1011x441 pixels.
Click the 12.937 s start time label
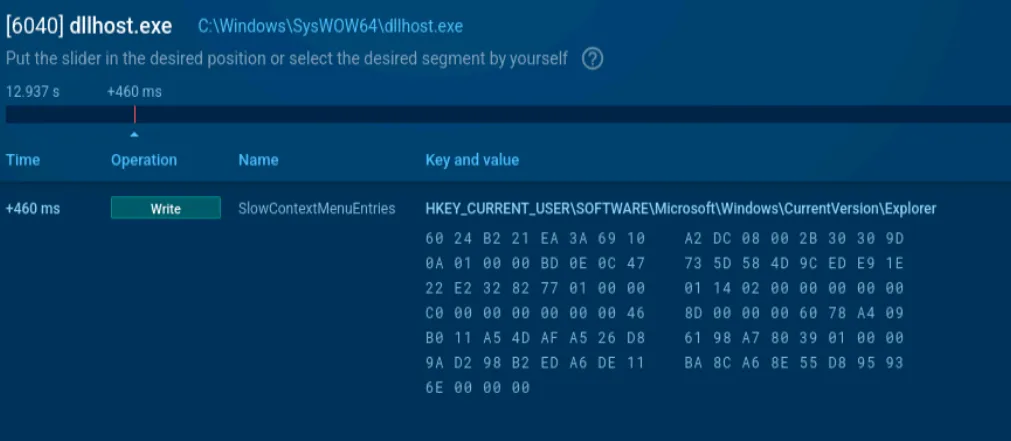click(33, 92)
